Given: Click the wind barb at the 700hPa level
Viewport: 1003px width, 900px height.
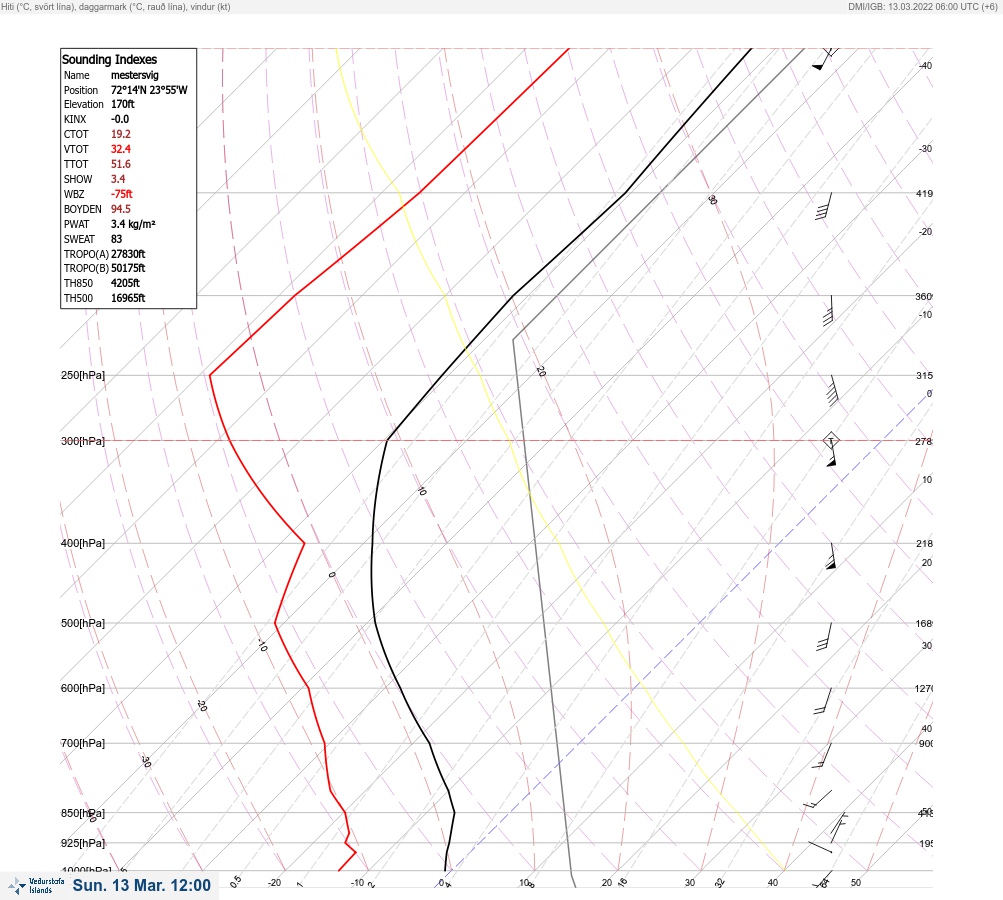Looking at the screenshot, I should point(821,755).
